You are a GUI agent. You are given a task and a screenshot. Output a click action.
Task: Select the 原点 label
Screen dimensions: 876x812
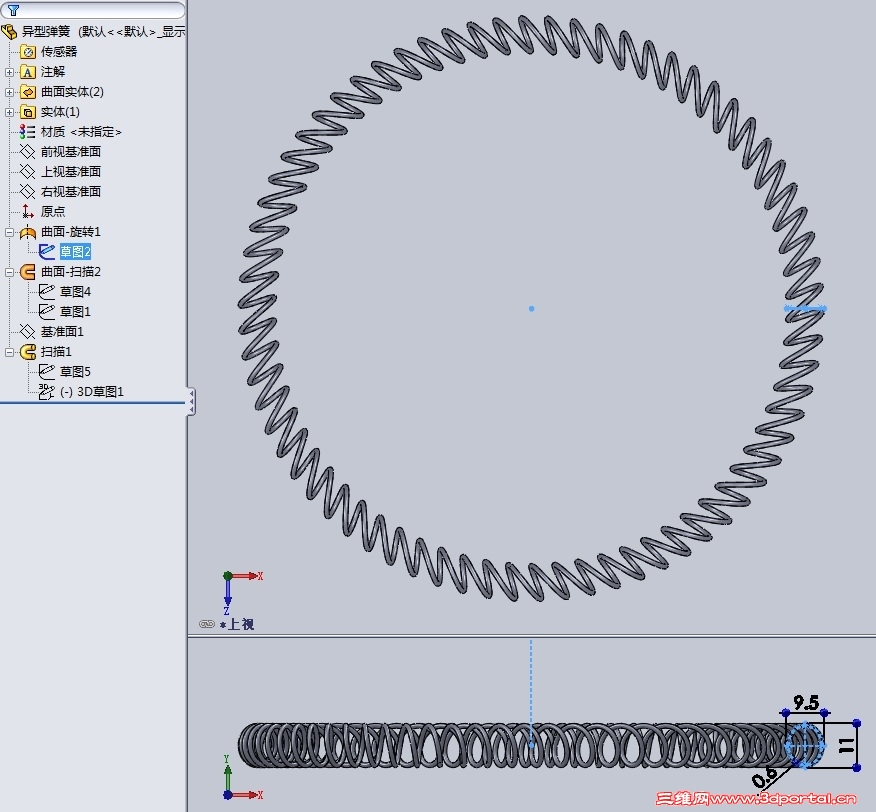pyautogui.click(x=53, y=212)
